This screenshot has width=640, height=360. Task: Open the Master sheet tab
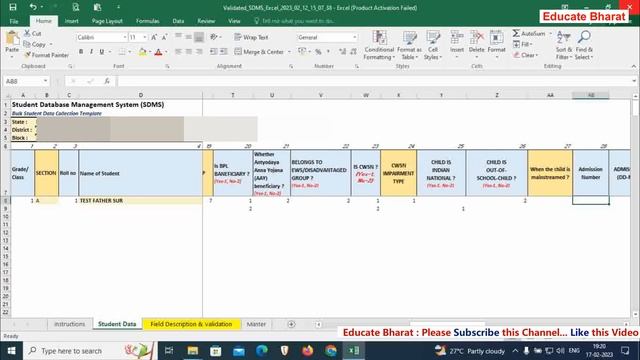coord(256,324)
